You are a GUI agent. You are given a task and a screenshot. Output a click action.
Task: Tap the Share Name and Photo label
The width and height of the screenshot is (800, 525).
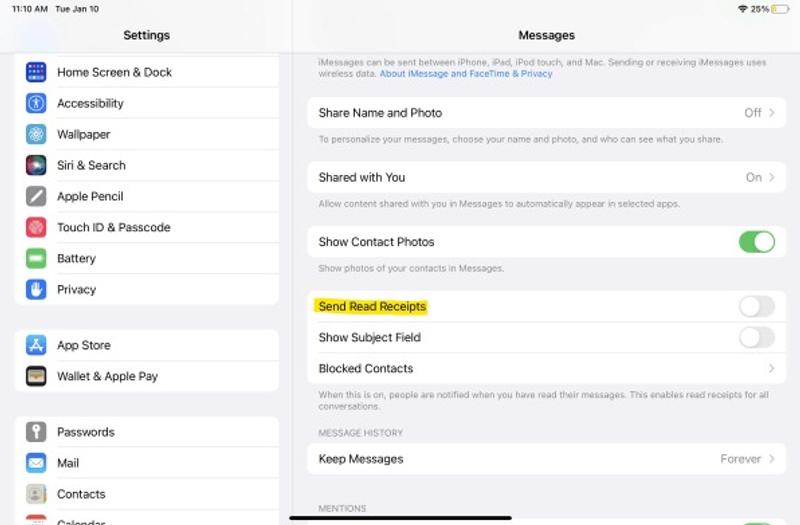pos(380,113)
